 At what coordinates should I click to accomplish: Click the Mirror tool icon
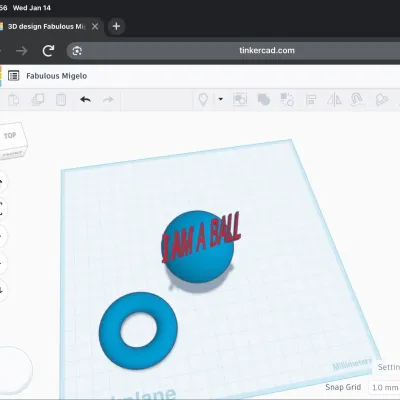coord(334,99)
